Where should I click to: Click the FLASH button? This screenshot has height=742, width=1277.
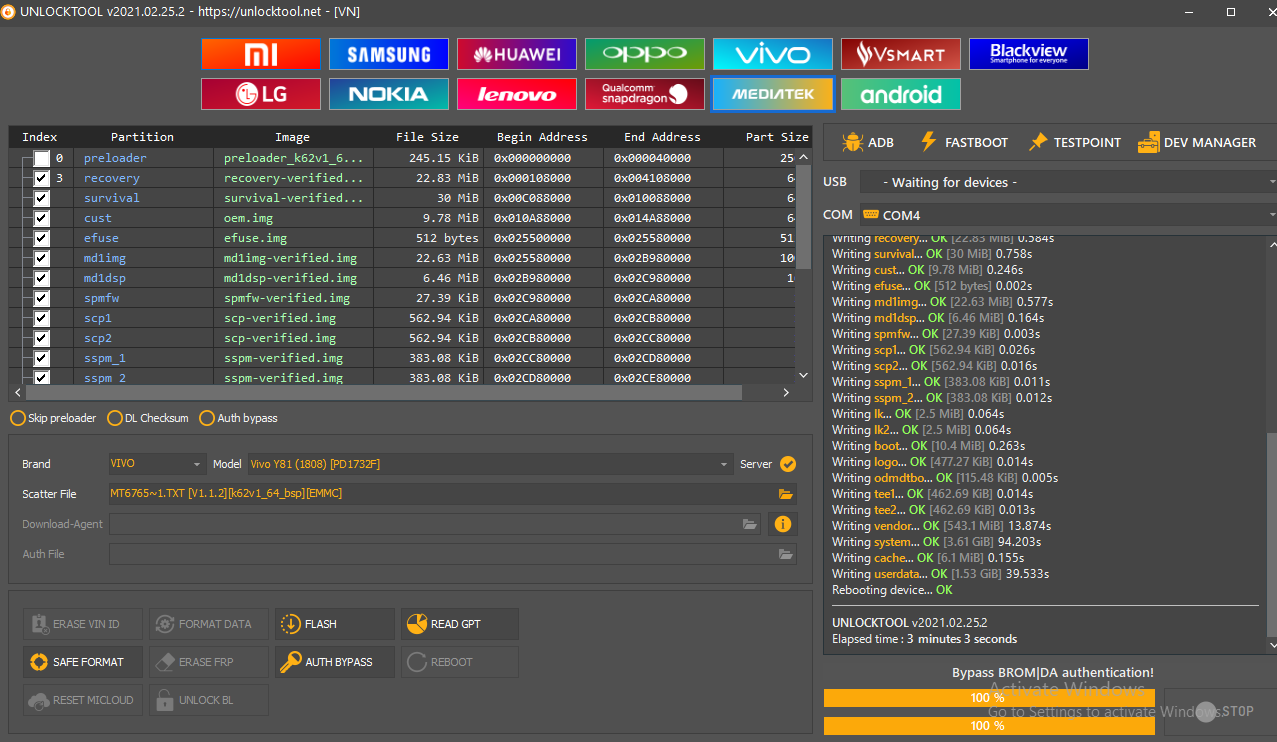tap(335, 624)
